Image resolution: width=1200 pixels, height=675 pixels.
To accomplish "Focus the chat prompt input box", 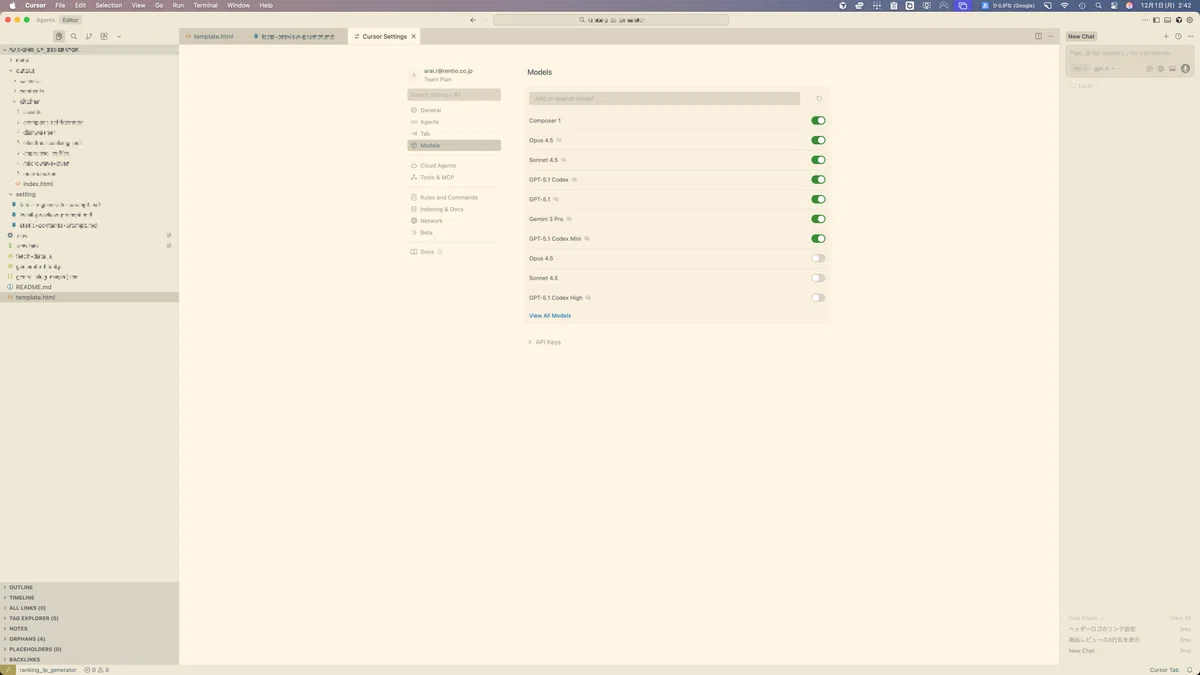I will click(x=1129, y=52).
